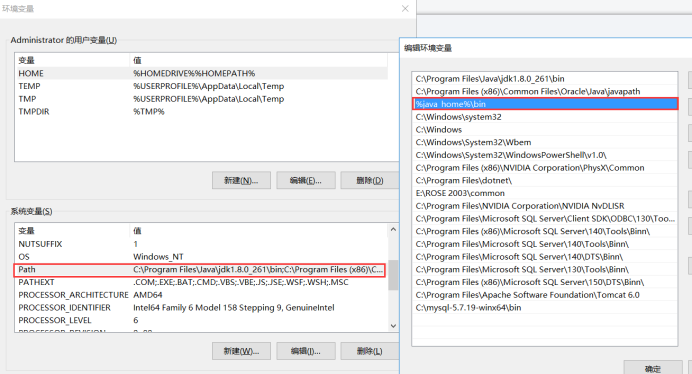
Task: Click the 值 column header in system variables
Action: coord(259,230)
